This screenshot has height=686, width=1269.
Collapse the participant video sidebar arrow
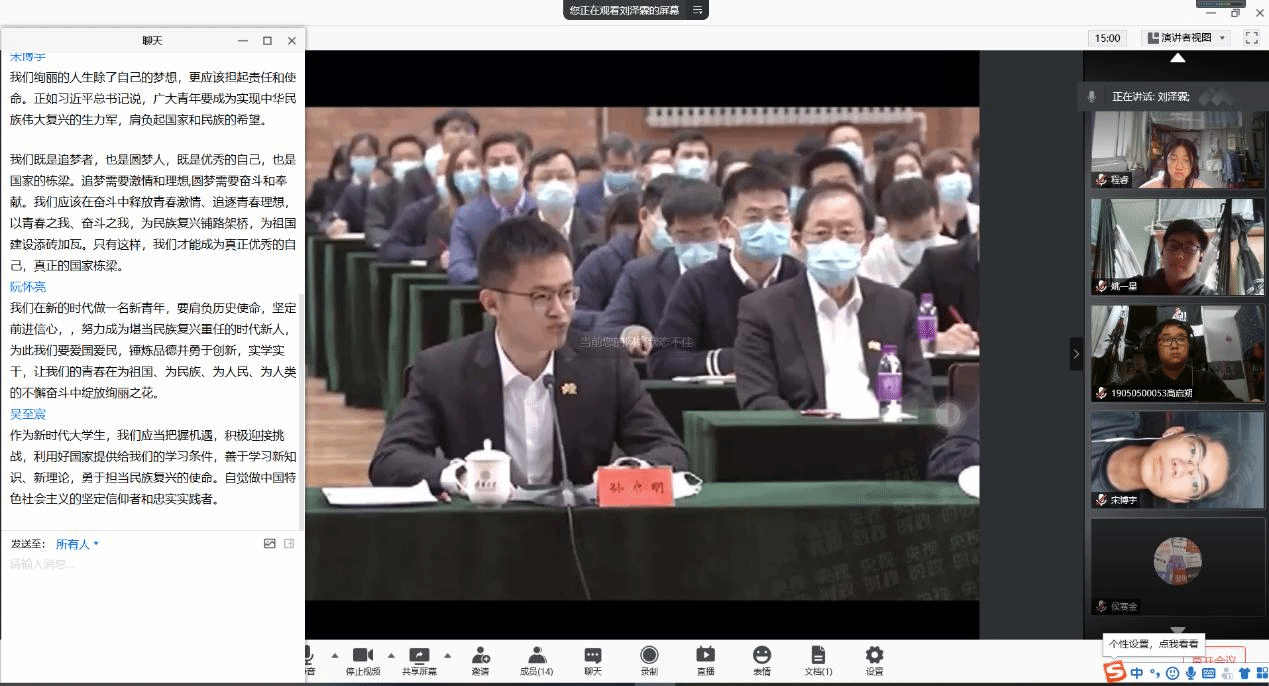coord(1076,353)
